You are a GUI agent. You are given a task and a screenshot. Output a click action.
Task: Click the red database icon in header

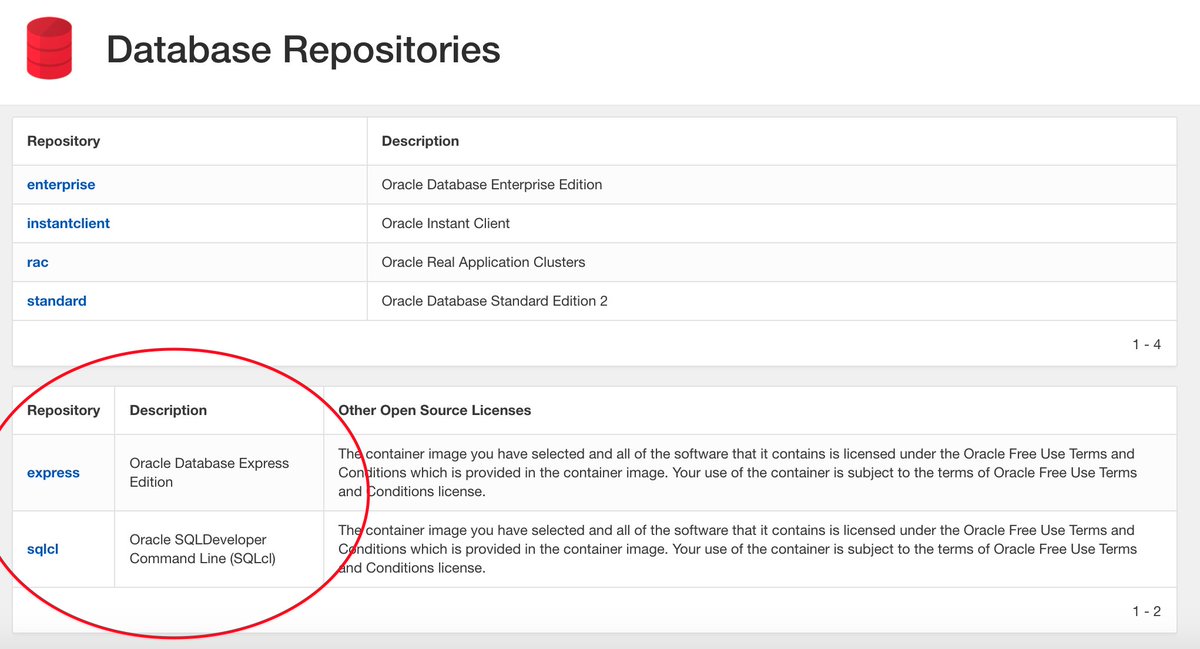click(x=49, y=47)
